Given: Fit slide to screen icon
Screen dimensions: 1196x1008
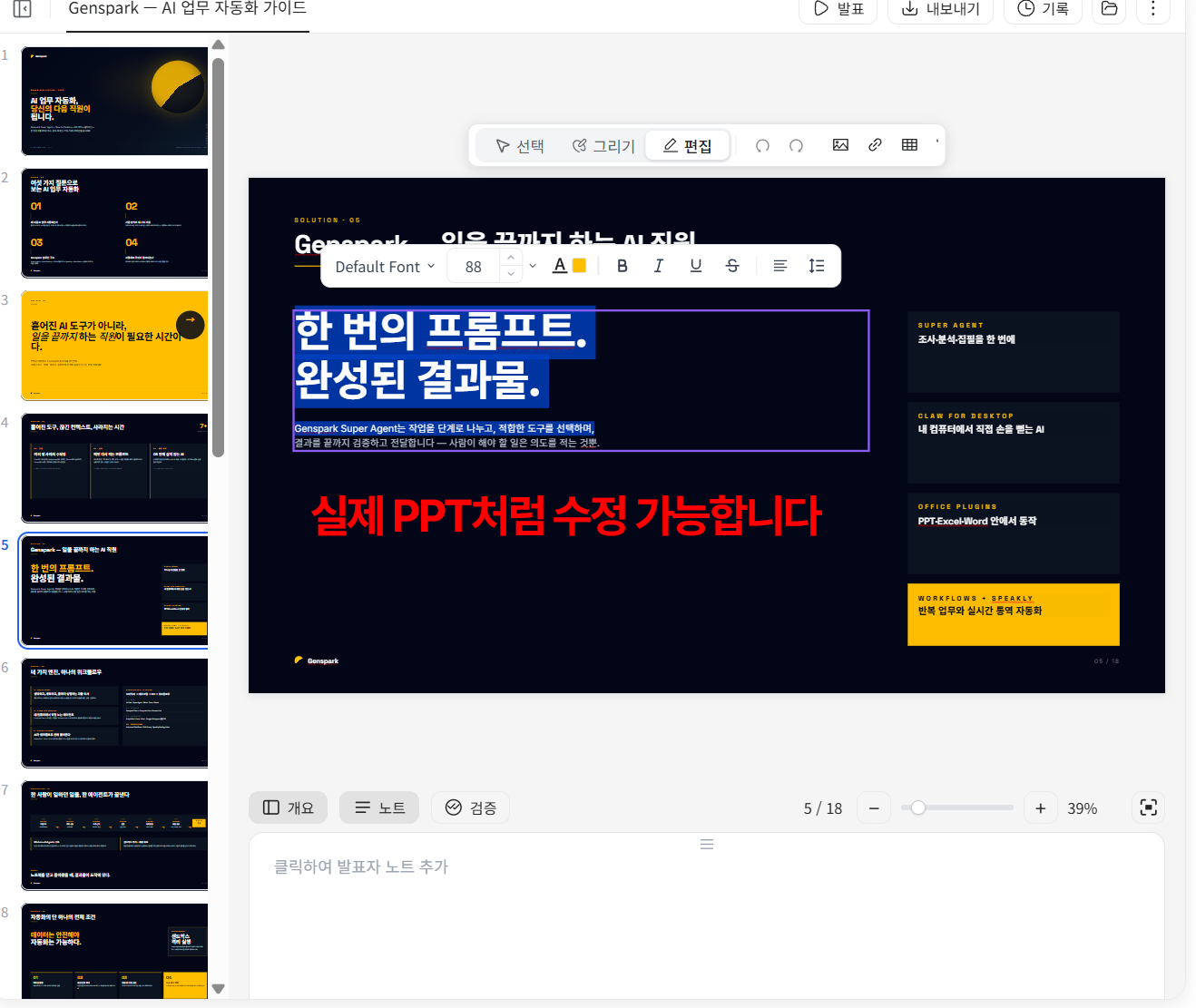Looking at the screenshot, I should pyautogui.click(x=1148, y=807).
